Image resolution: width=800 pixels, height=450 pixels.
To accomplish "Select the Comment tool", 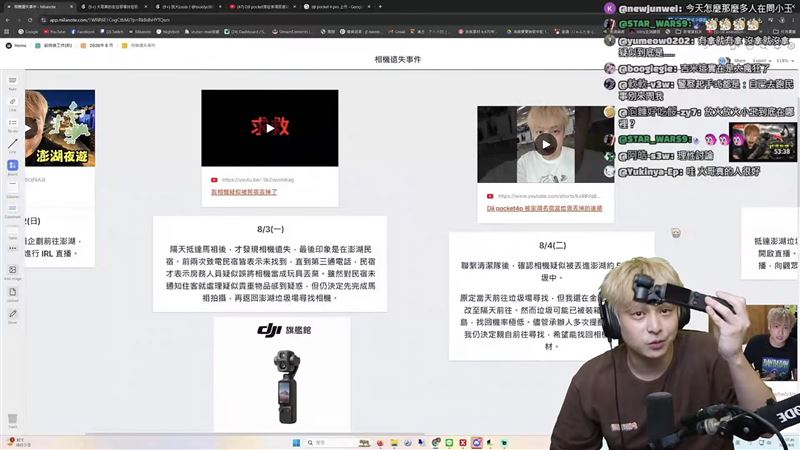I will 12,209.
